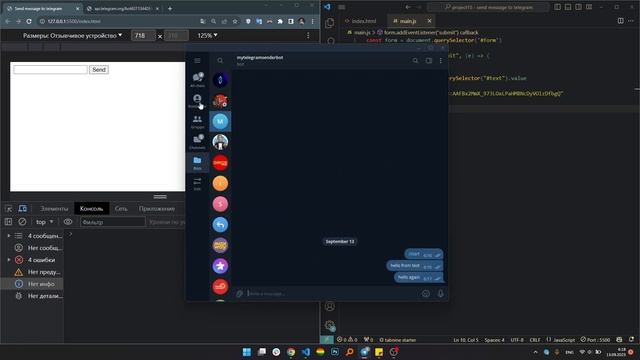640x360 pixels.
Task: Click Port : 5500 in VS Code status bar
Action: tap(596, 340)
